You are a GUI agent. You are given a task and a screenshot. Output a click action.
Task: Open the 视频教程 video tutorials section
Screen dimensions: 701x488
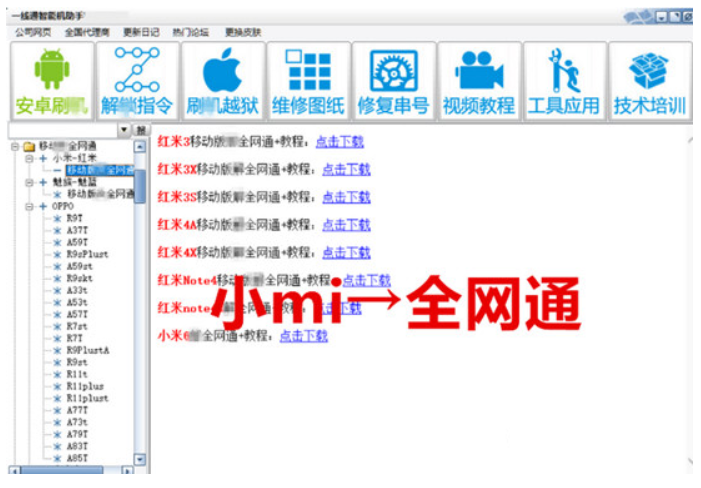point(479,81)
